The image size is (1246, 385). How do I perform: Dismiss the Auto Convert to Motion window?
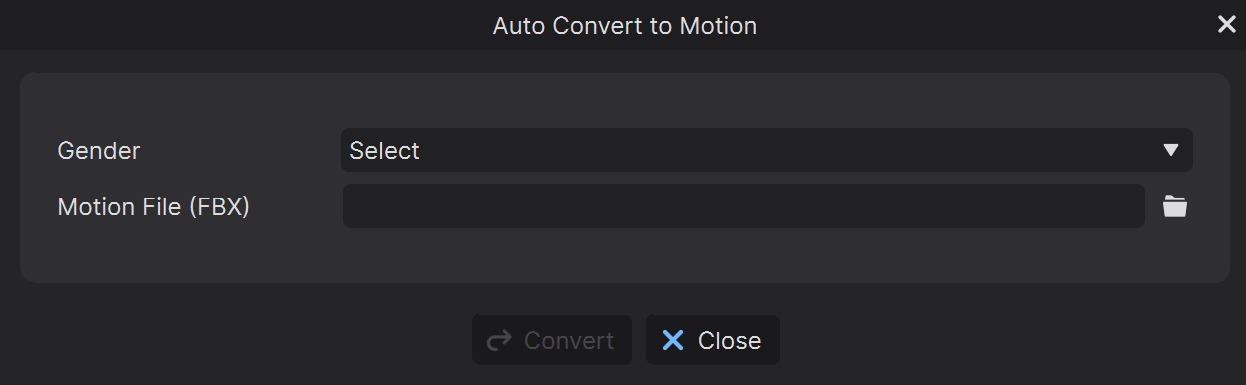tap(1226, 25)
